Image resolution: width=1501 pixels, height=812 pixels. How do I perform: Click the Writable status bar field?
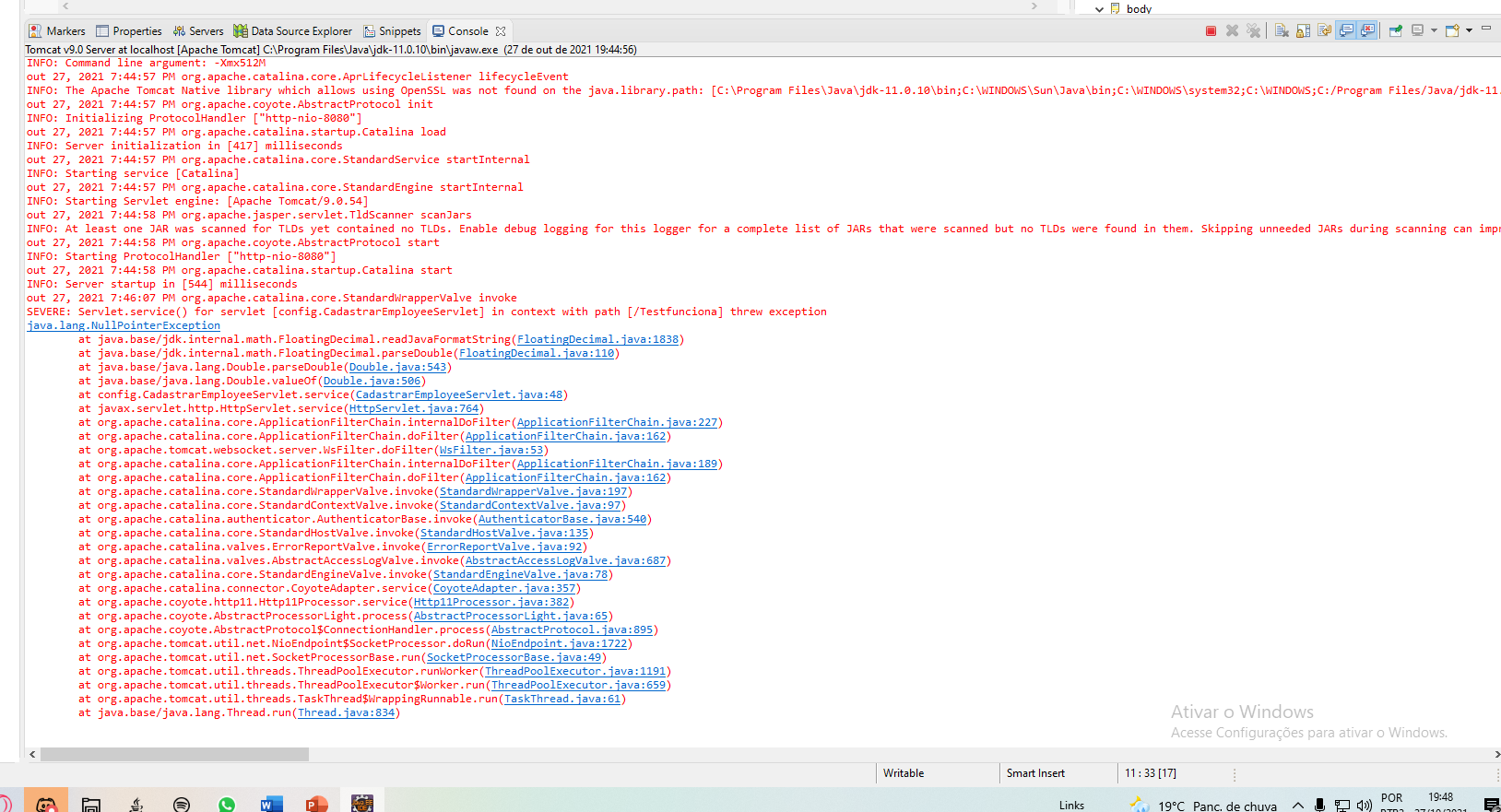904,773
